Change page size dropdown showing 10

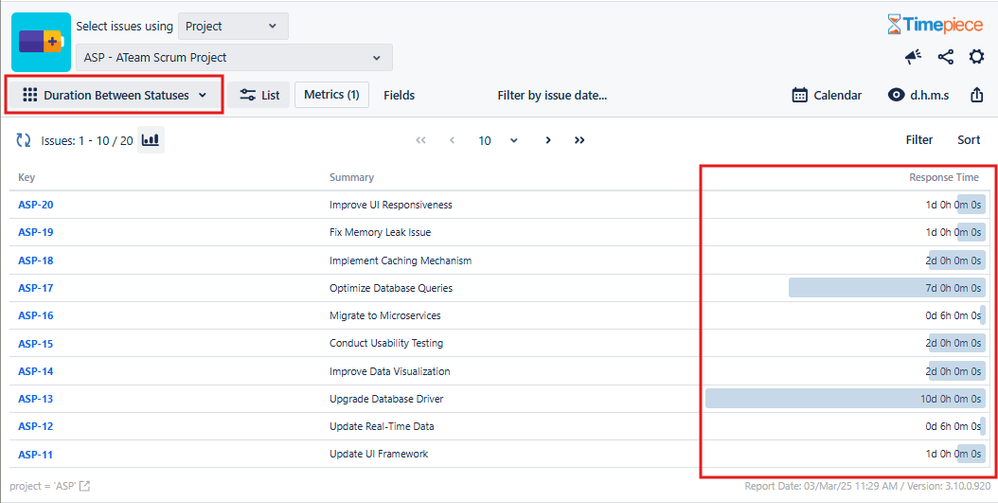pyautogui.click(x=498, y=140)
